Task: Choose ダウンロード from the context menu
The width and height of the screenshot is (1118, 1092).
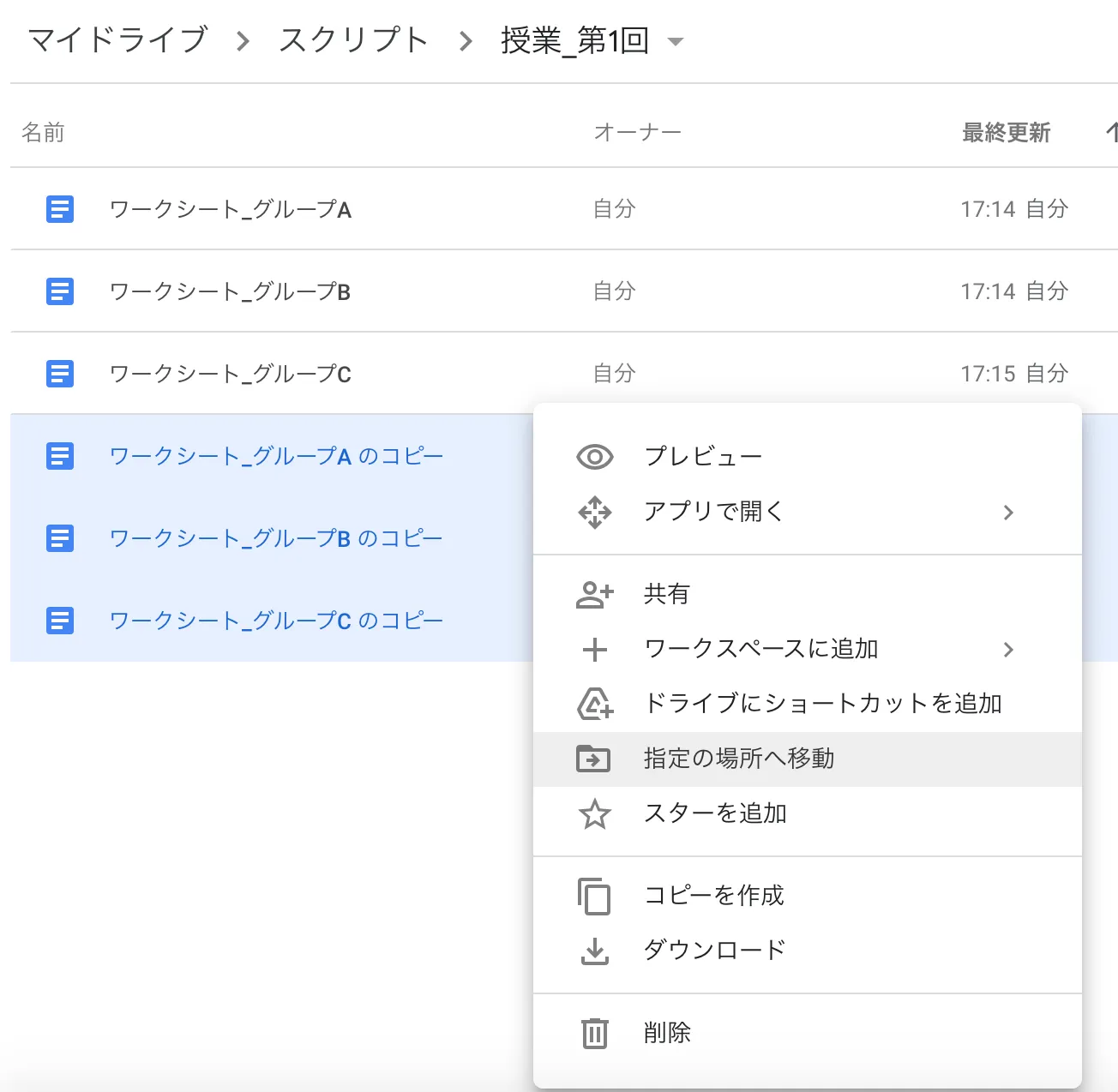Action: coord(714,951)
